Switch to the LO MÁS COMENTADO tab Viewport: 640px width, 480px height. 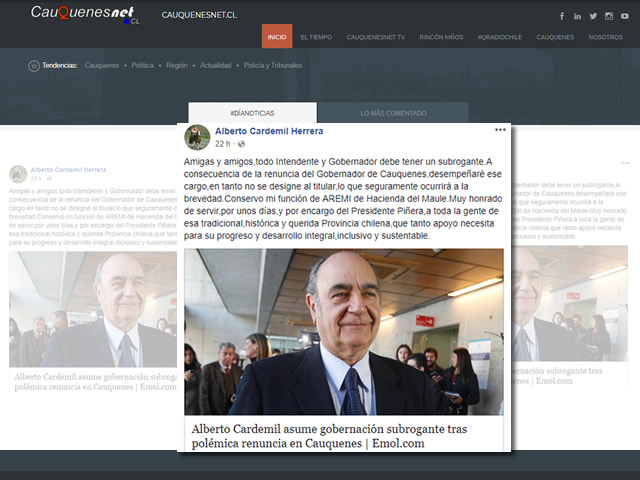pos(393,113)
